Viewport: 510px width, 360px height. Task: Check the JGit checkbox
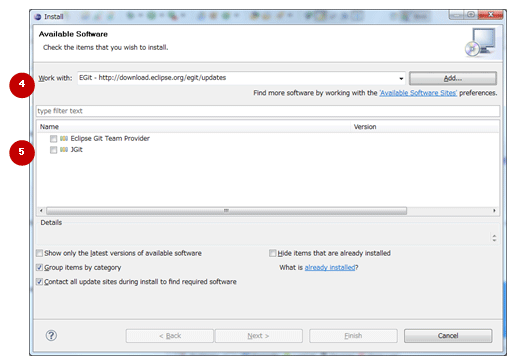(x=53, y=150)
